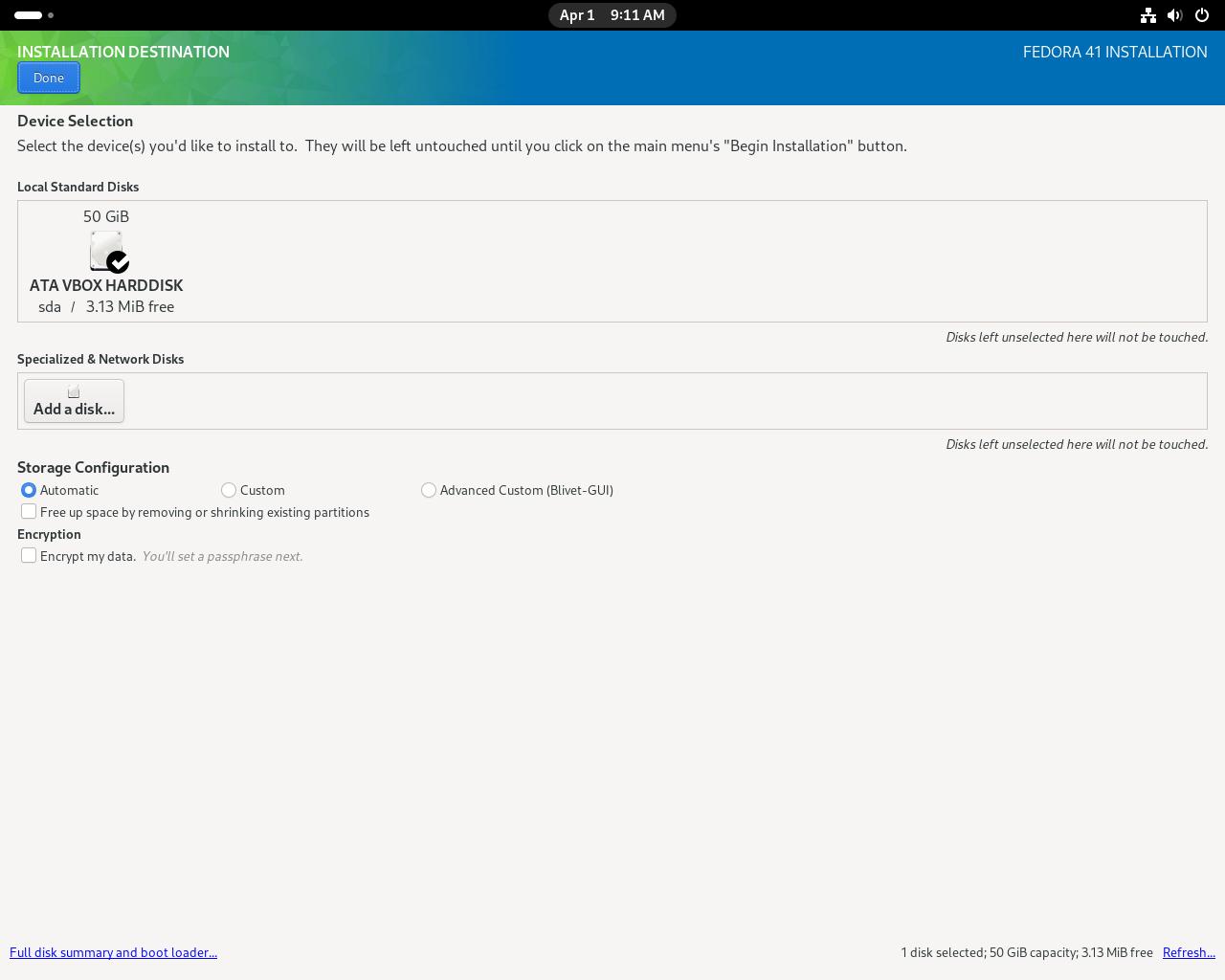The image size is (1225, 980).
Task: Click the Specialized & Network Disks label
Action: point(100,359)
